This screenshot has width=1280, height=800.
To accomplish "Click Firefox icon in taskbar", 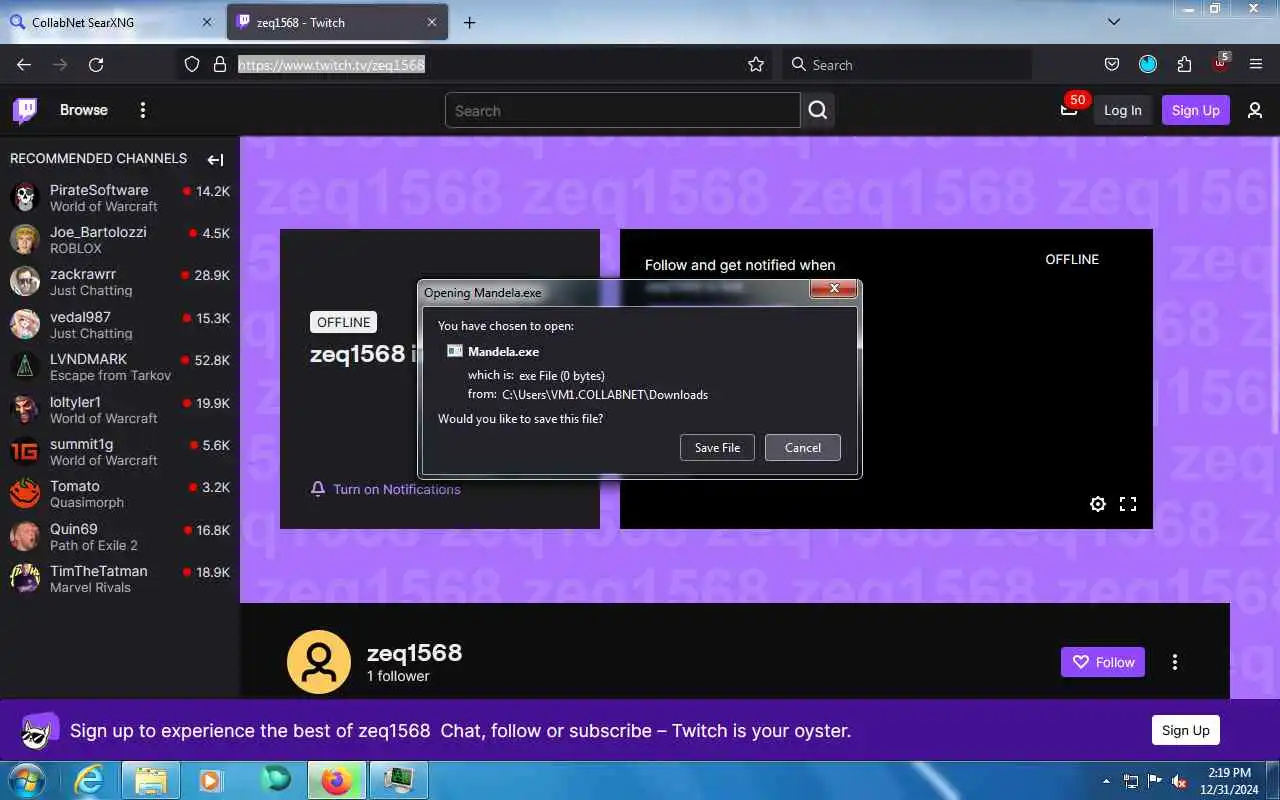I will click(x=336, y=780).
